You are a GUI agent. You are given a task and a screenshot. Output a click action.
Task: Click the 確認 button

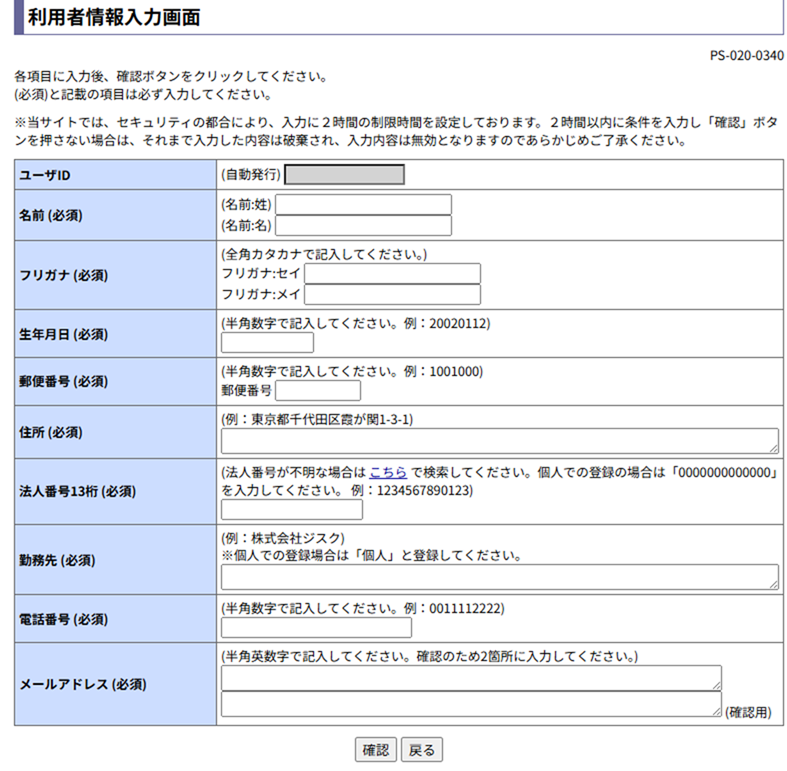pyautogui.click(x=376, y=750)
